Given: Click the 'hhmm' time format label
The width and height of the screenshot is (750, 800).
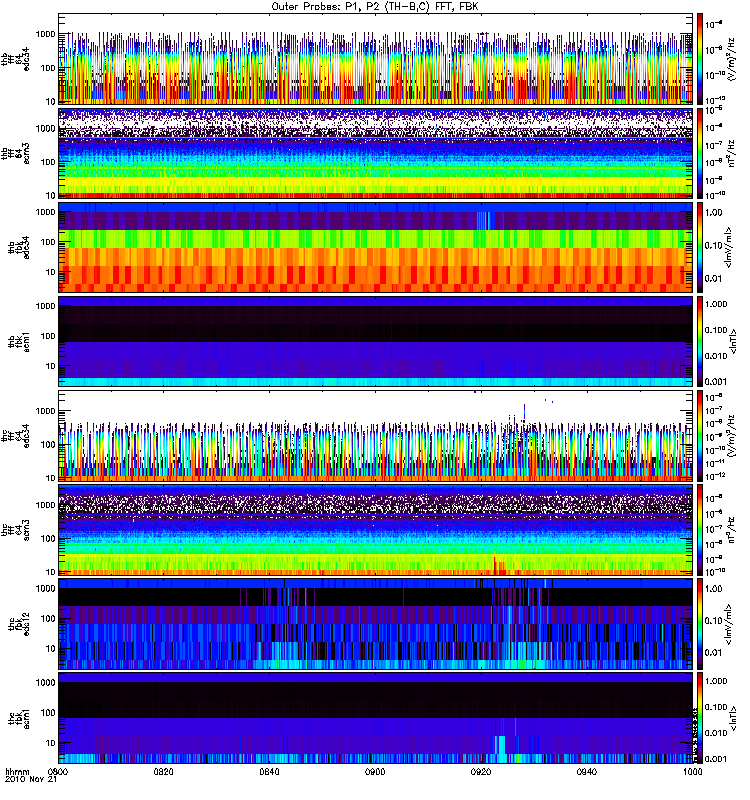Looking at the screenshot, I should point(16,772).
